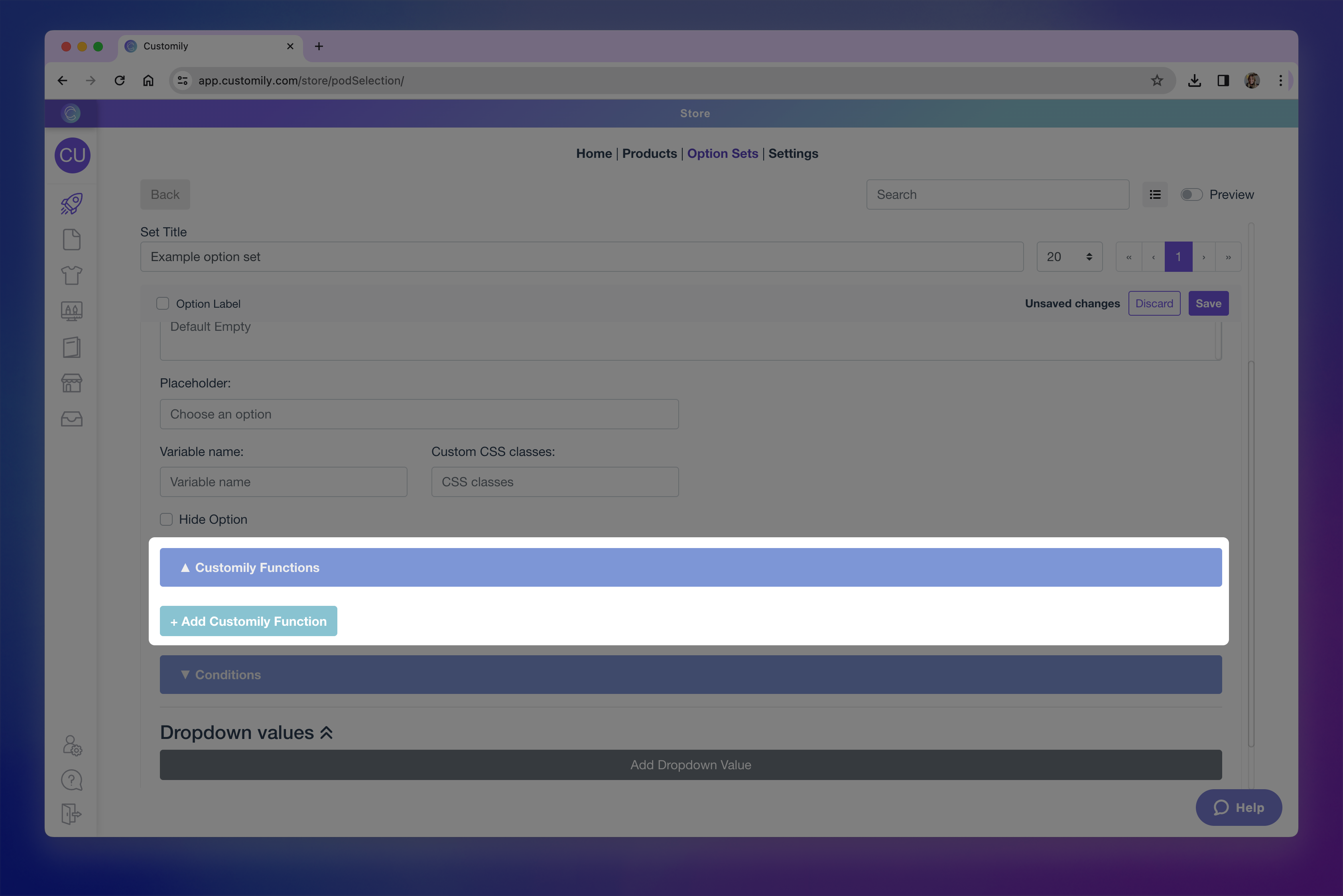Toggle the Preview switch
The height and width of the screenshot is (896, 1343).
point(1191,195)
